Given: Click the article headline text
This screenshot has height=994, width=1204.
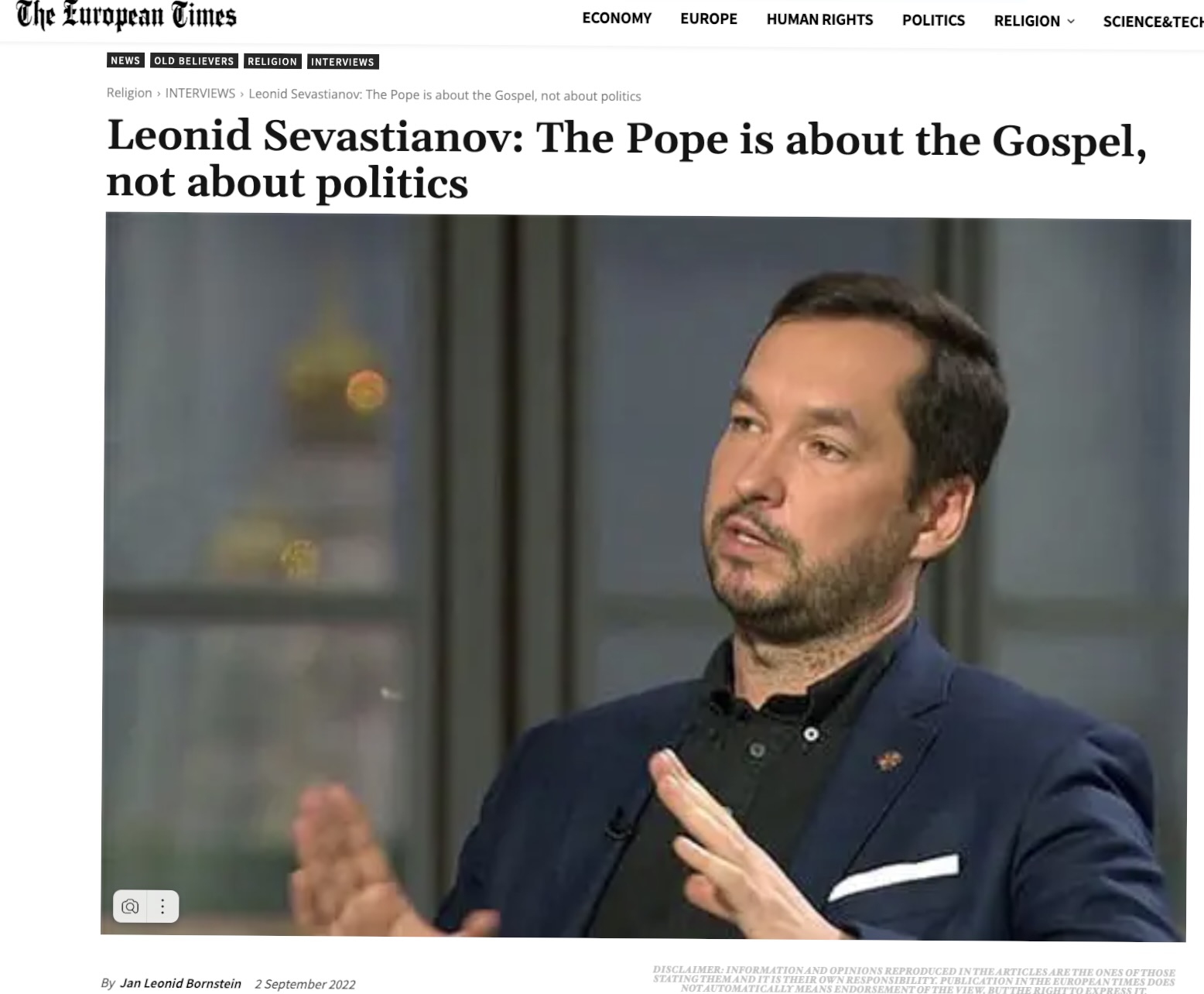Looking at the screenshot, I should (x=626, y=159).
